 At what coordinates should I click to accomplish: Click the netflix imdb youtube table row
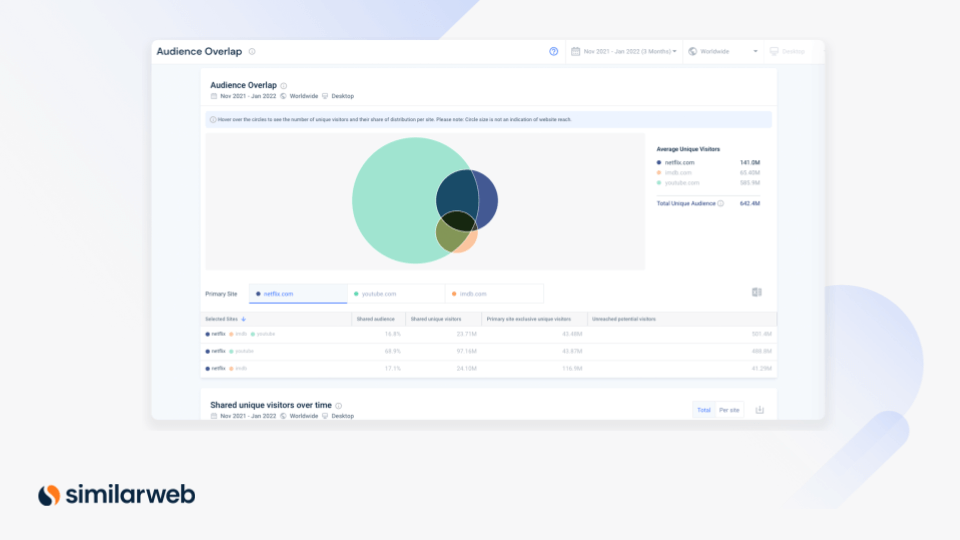click(x=488, y=334)
